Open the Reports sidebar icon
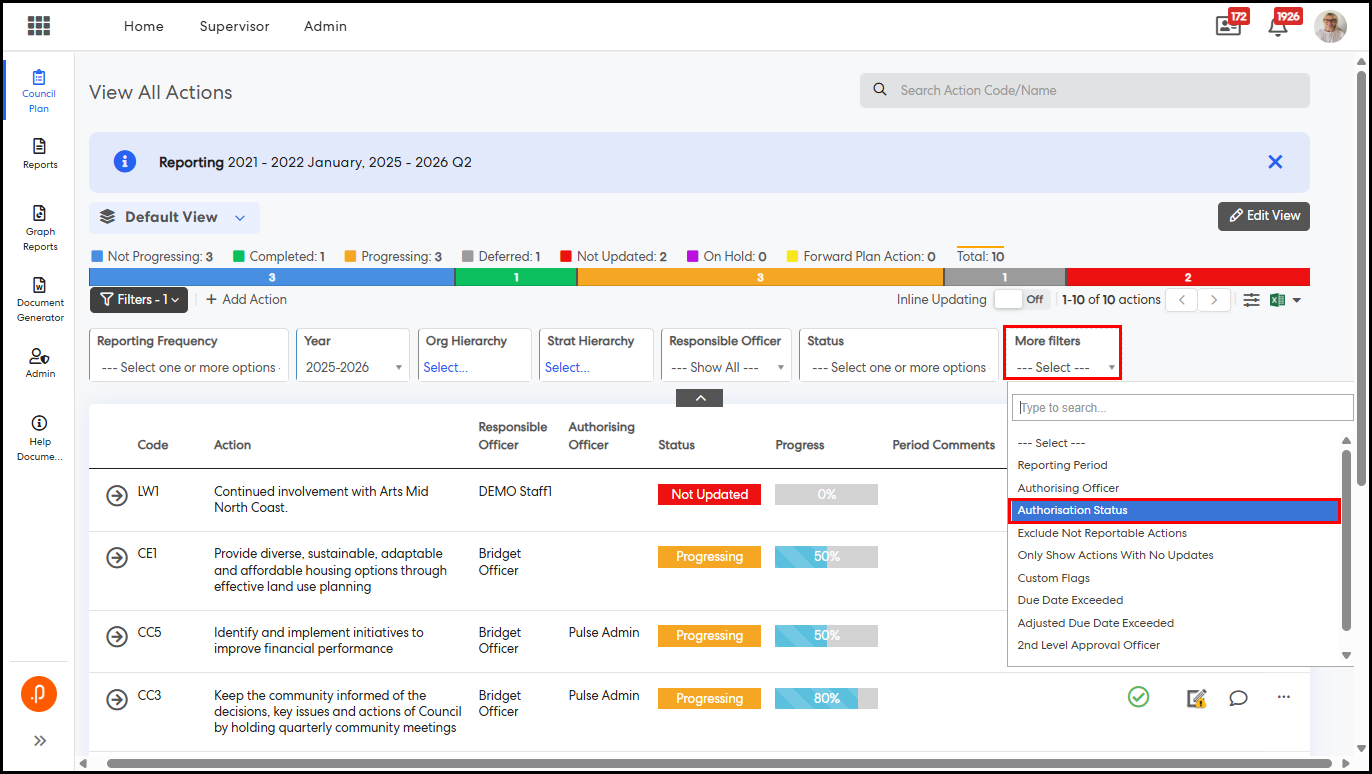Image resolution: width=1372 pixels, height=774 pixels. click(40, 153)
